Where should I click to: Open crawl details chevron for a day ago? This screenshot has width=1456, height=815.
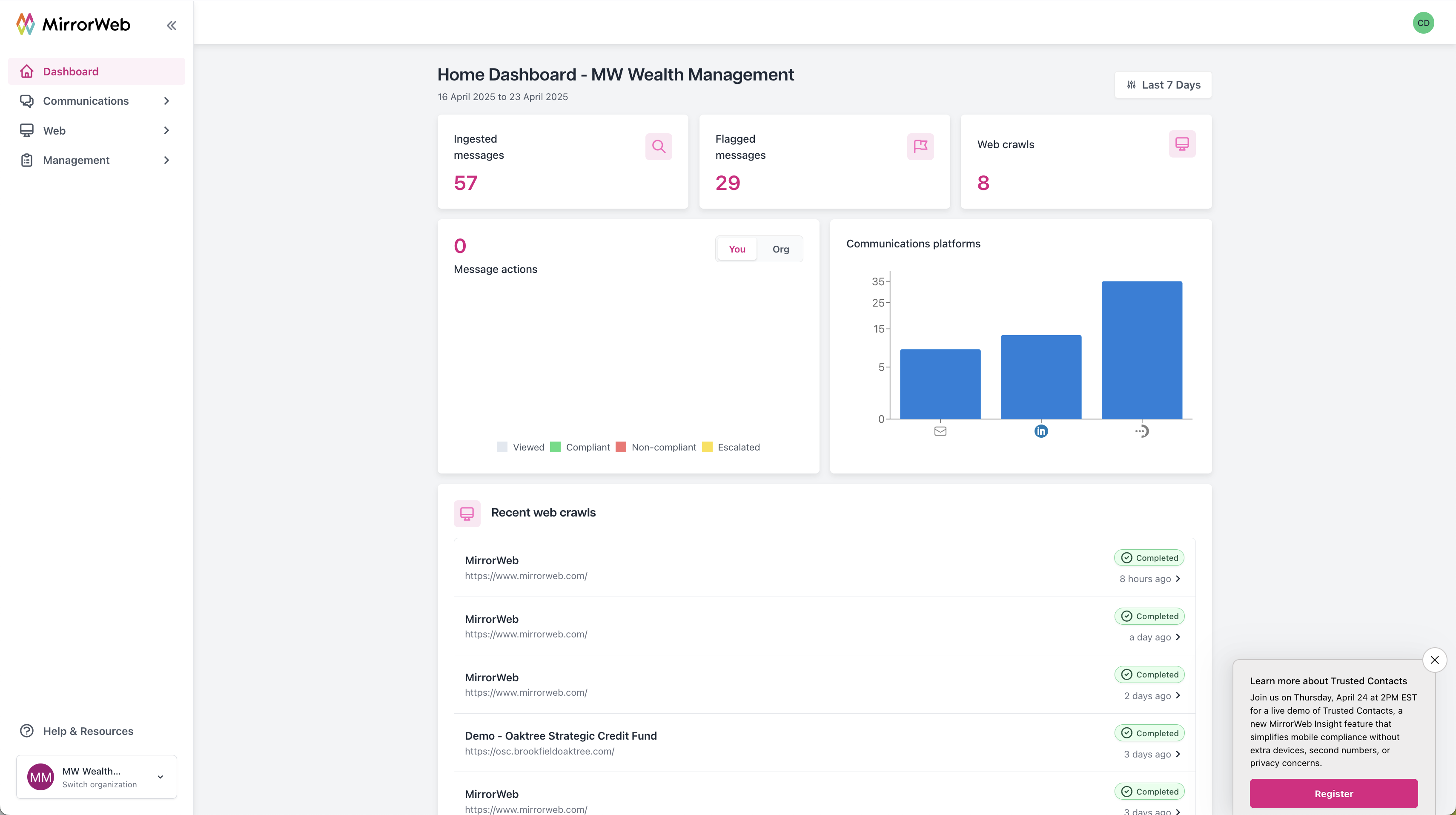[x=1178, y=637]
